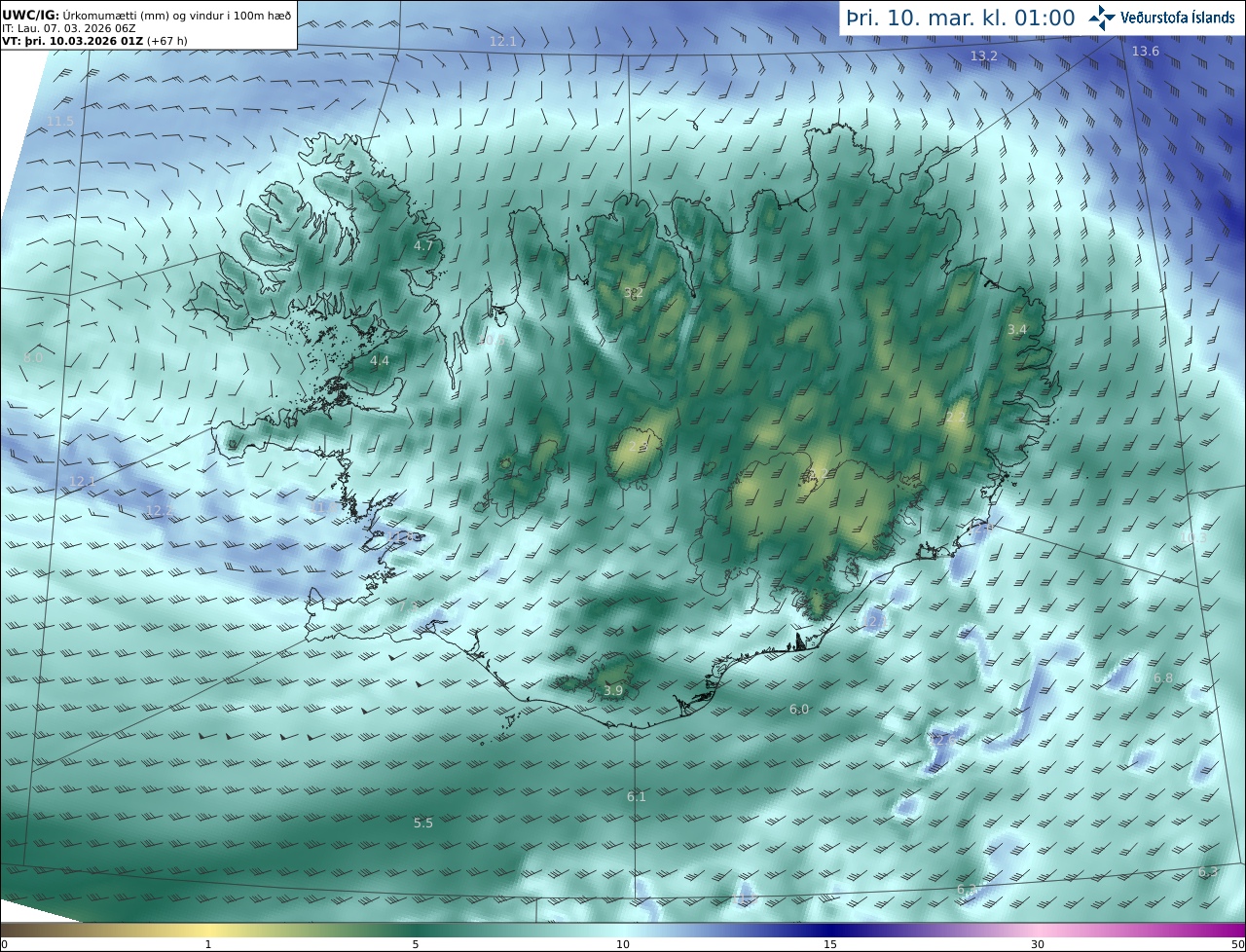The width and height of the screenshot is (1246, 952).
Task: Click the yellow color at scale value 1
Action: pos(207,931)
